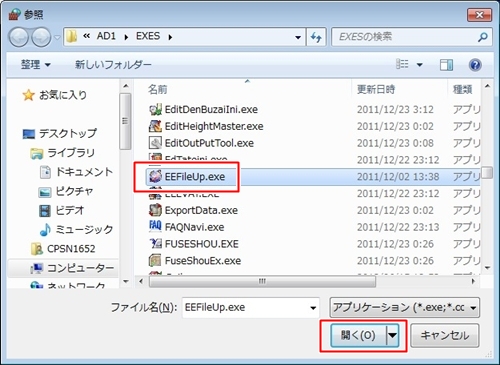This screenshot has width=500, height=365.
Task: Click the sidebar vertical scrollbar thumb
Action: (x=125, y=121)
